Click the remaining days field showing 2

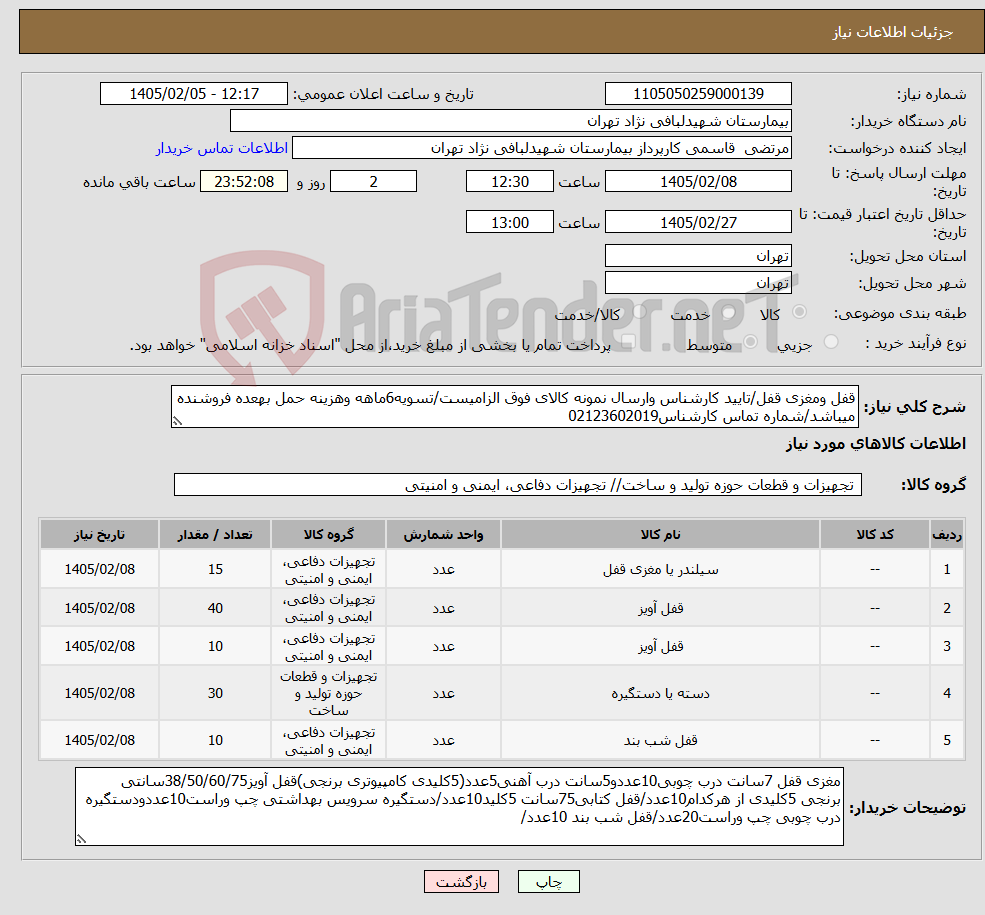click(373, 181)
